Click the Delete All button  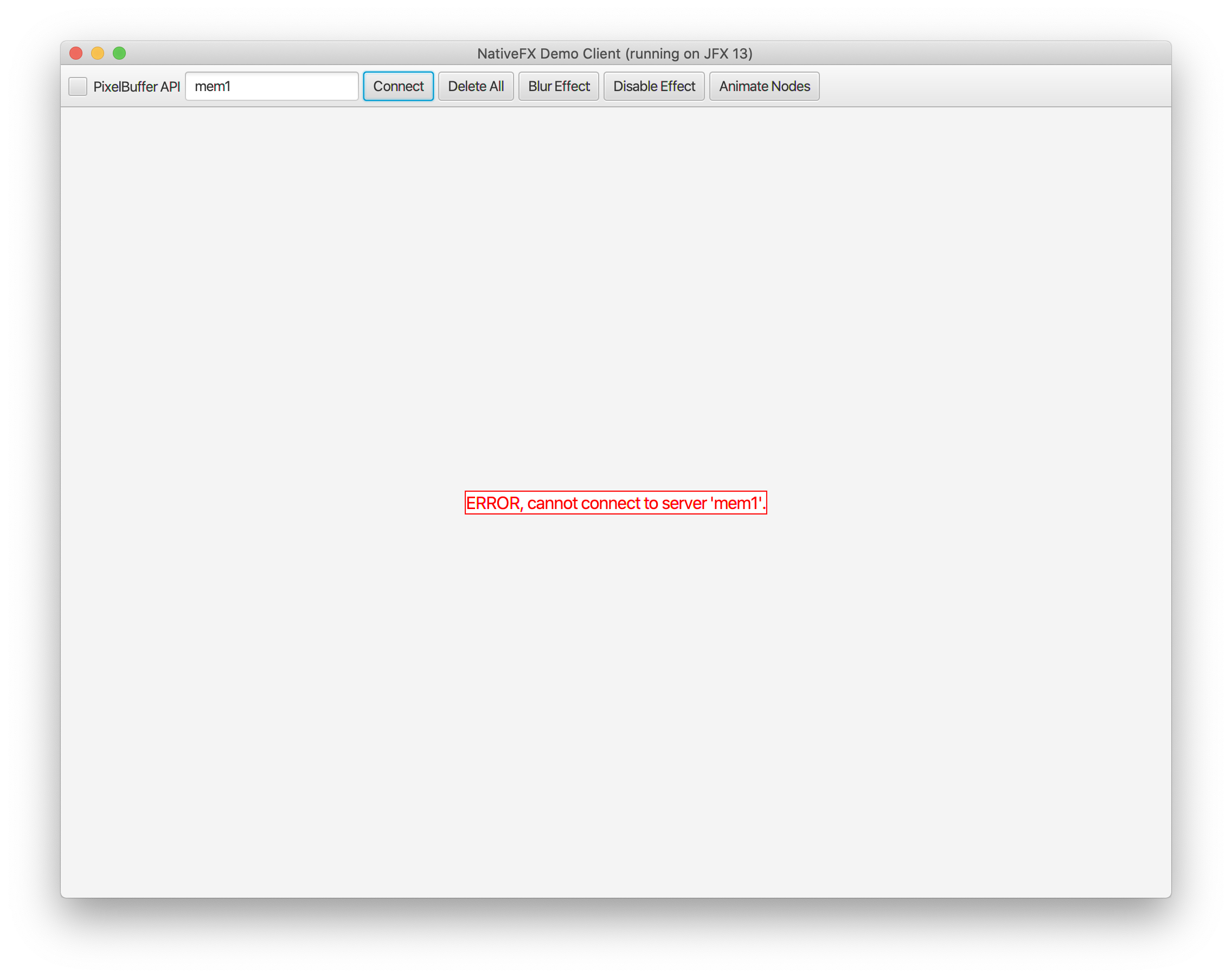[476, 86]
